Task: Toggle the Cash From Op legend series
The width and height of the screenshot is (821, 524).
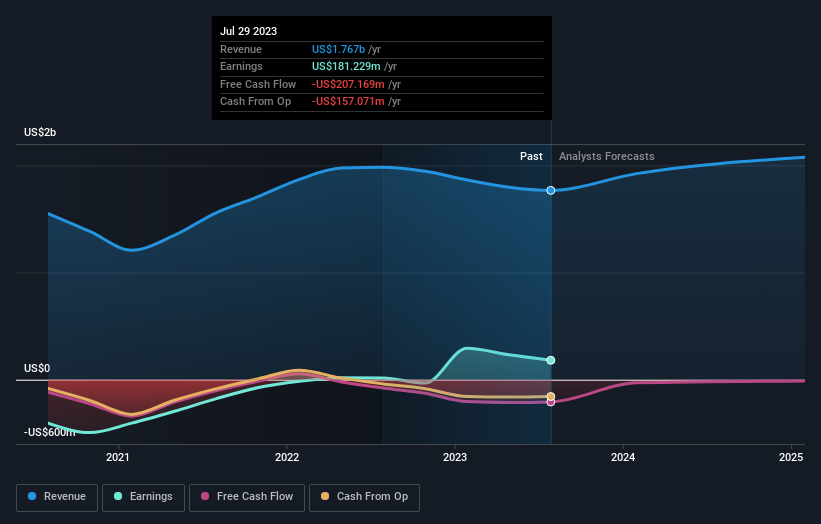Action: (x=364, y=497)
